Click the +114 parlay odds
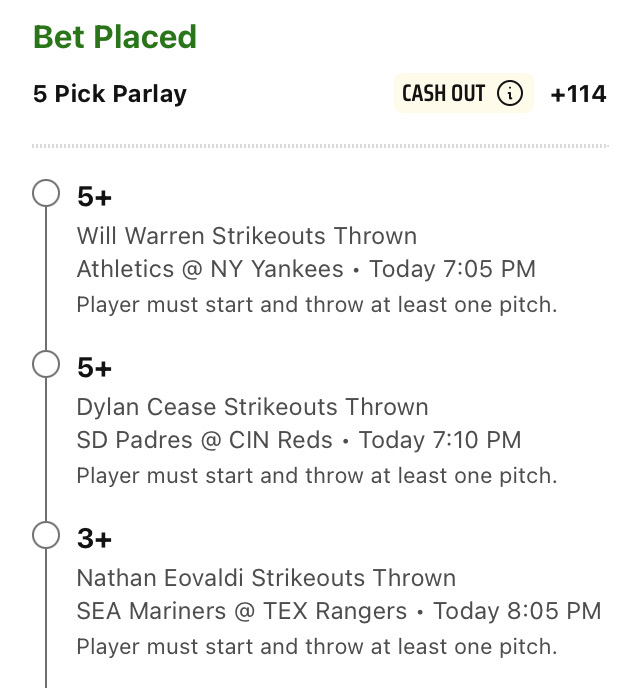Screen dimensions: 640x688 click(x=579, y=94)
